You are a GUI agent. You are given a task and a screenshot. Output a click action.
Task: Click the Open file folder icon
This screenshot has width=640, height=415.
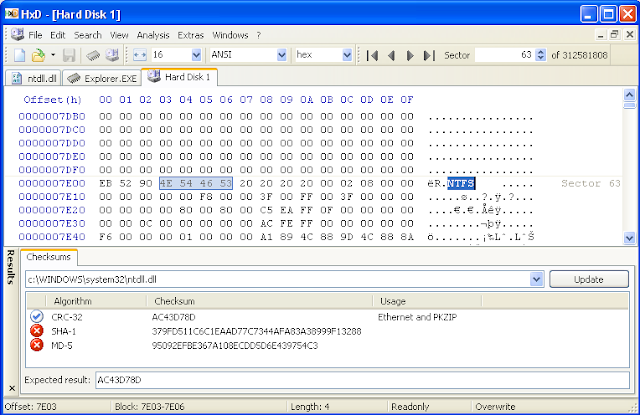(x=38, y=55)
